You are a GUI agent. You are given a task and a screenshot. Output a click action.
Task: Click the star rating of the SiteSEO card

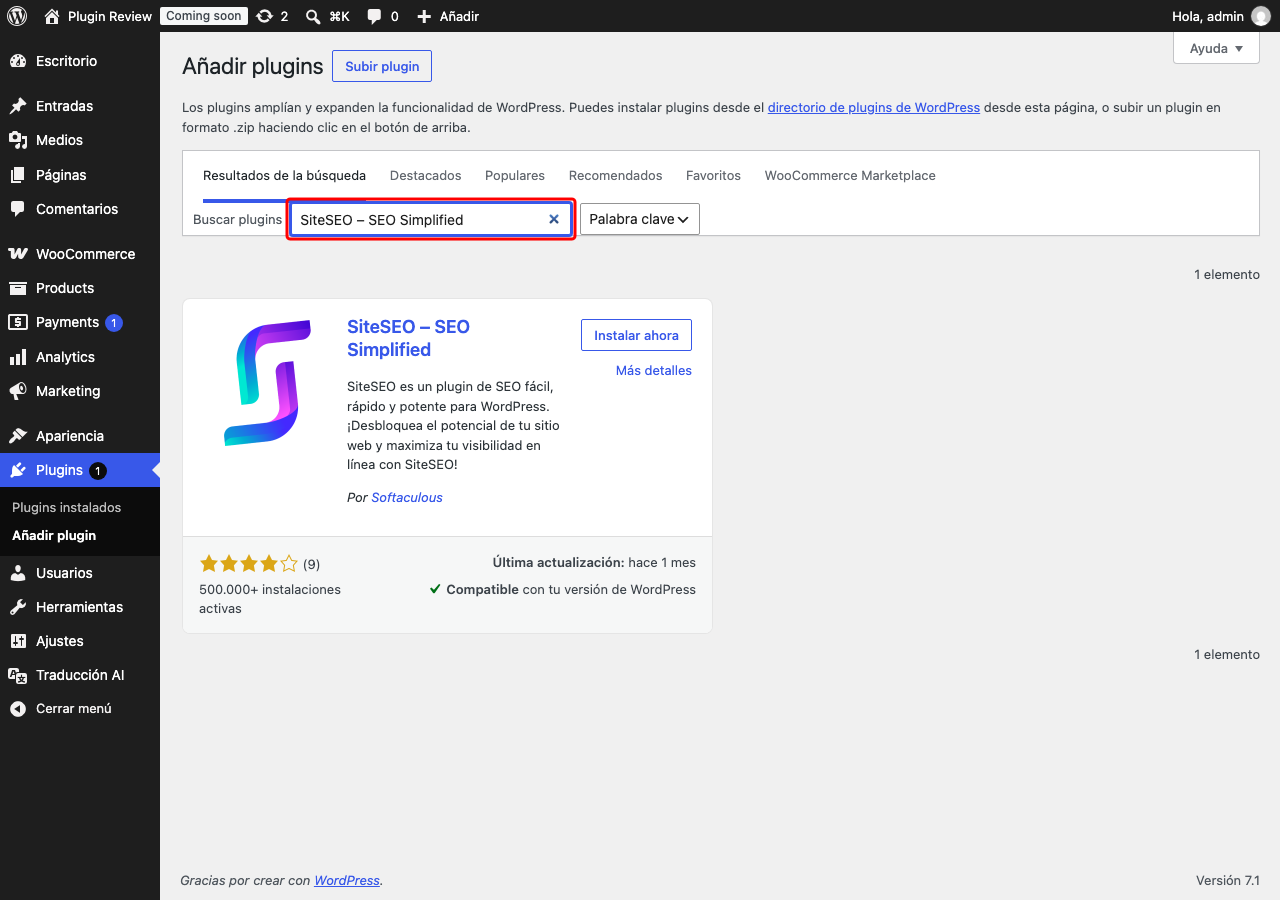[249, 564]
